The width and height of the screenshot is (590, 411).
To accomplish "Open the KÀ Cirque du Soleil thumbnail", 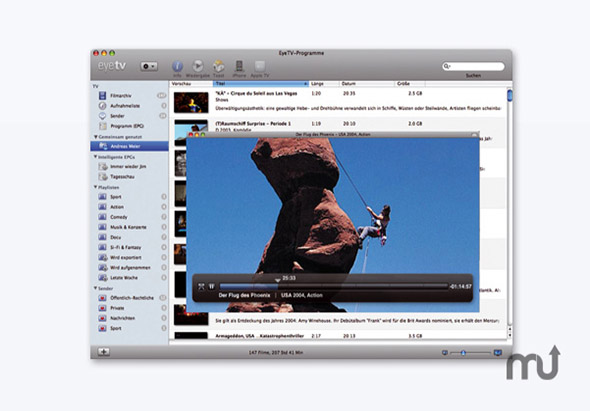I will (191, 102).
